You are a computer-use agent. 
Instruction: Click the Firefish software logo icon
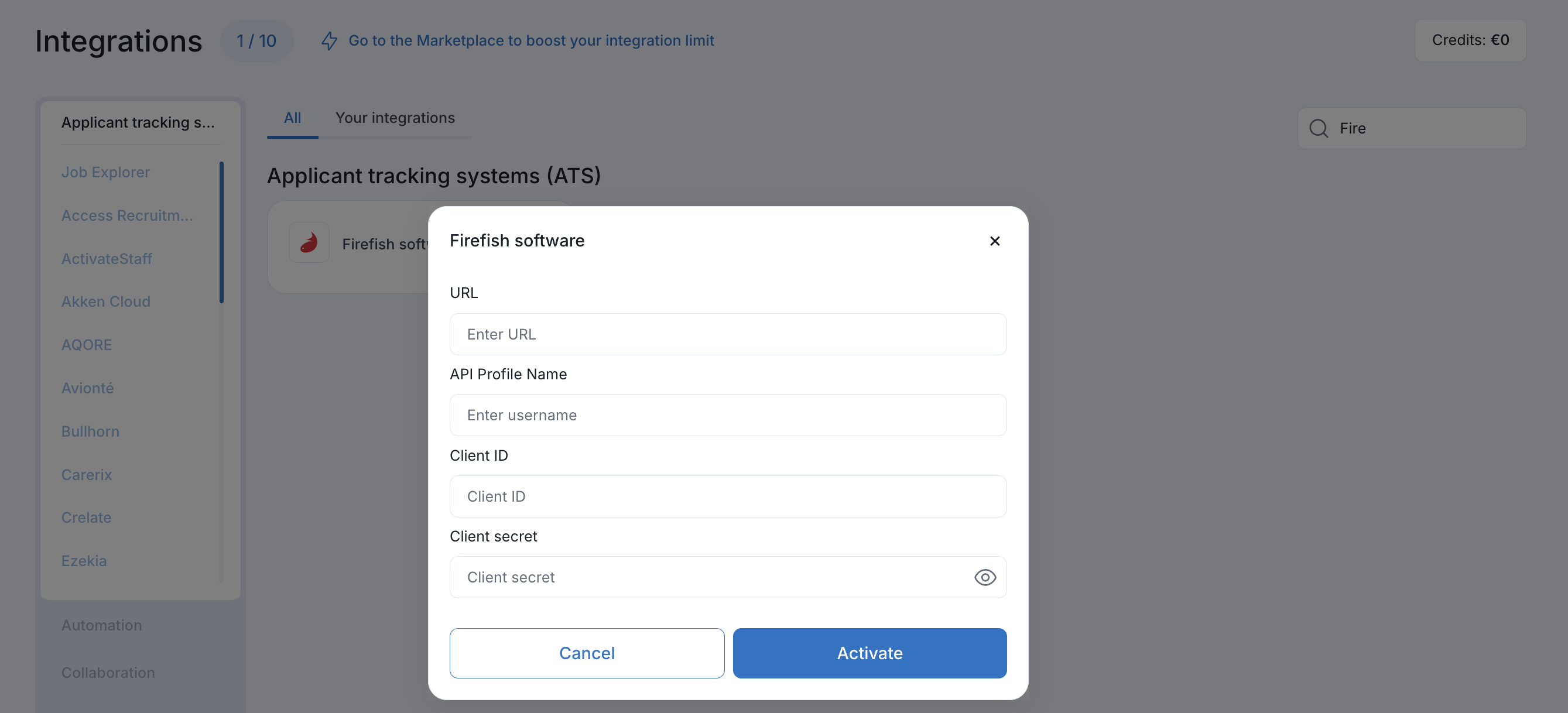[x=309, y=242]
